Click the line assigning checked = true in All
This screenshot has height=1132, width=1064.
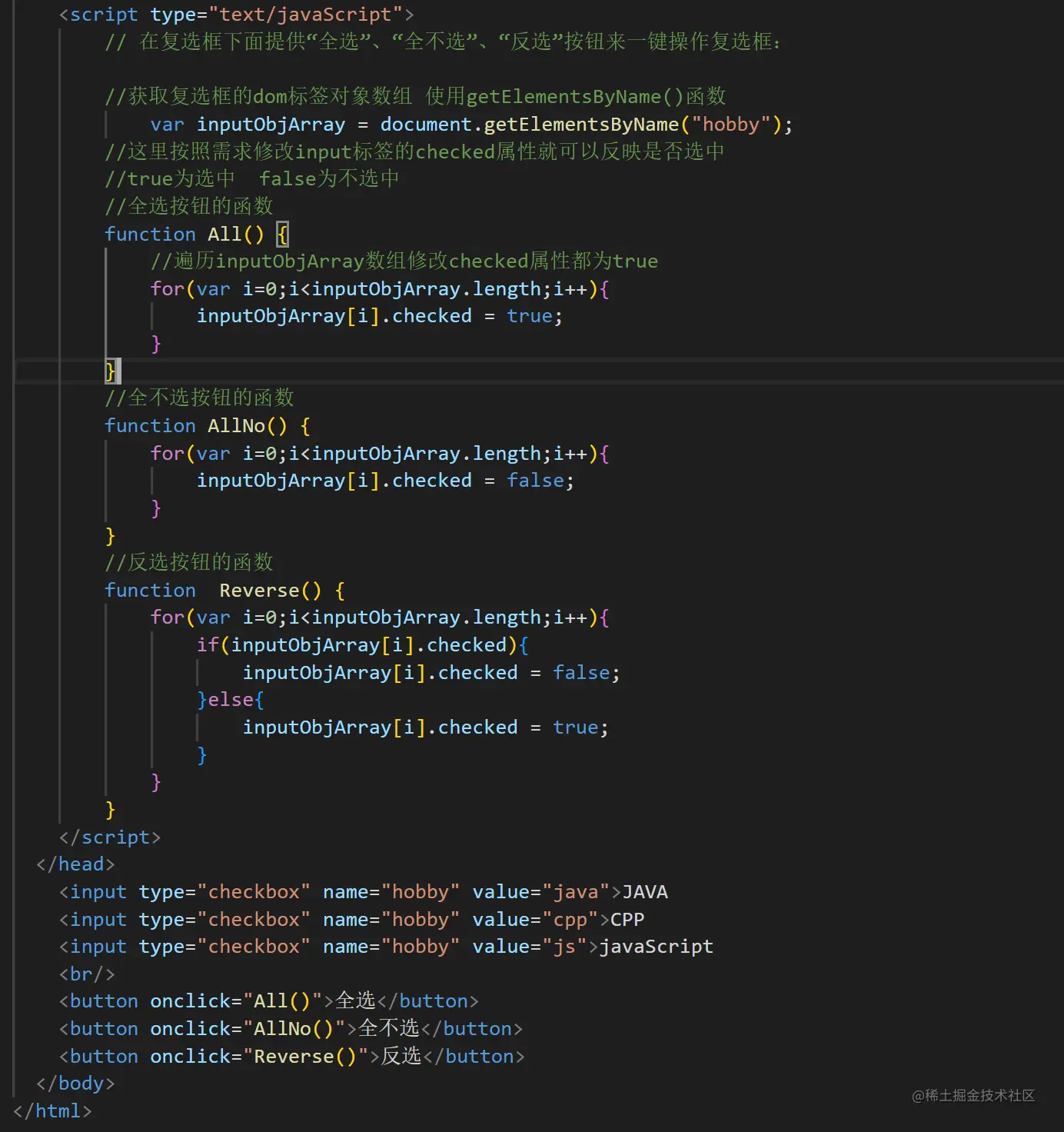[380, 316]
